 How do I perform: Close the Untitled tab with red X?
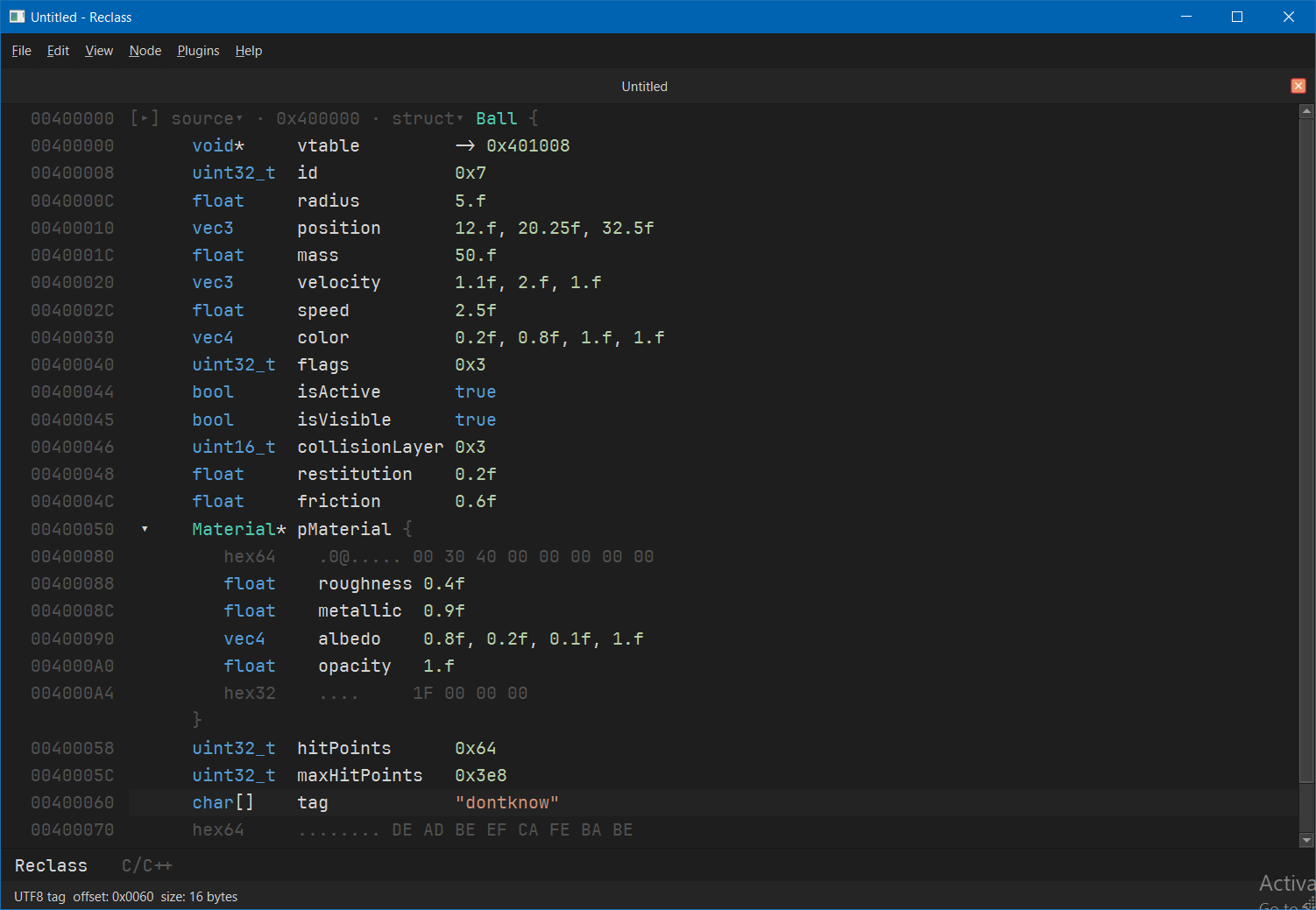(1298, 86)
